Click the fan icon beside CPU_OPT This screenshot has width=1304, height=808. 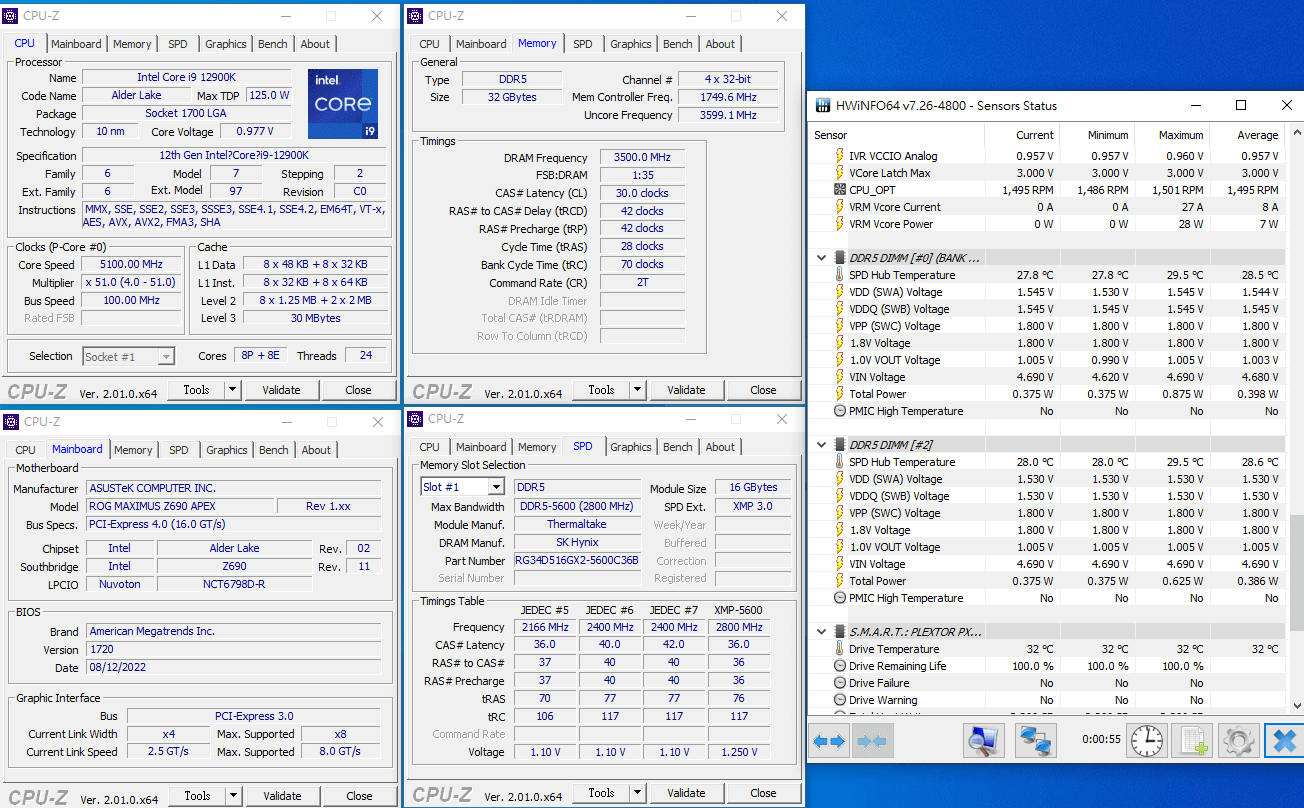(x=840, y=190)
